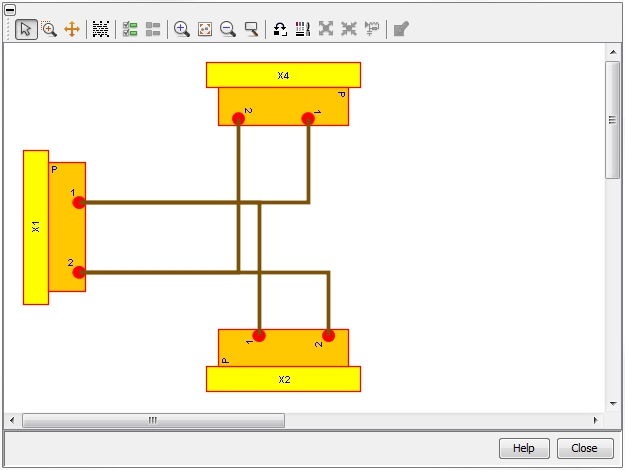This screenshot has height=470, width=625.
Task: Click pin 1 of connector X1
Action: [x=79, y=203]
